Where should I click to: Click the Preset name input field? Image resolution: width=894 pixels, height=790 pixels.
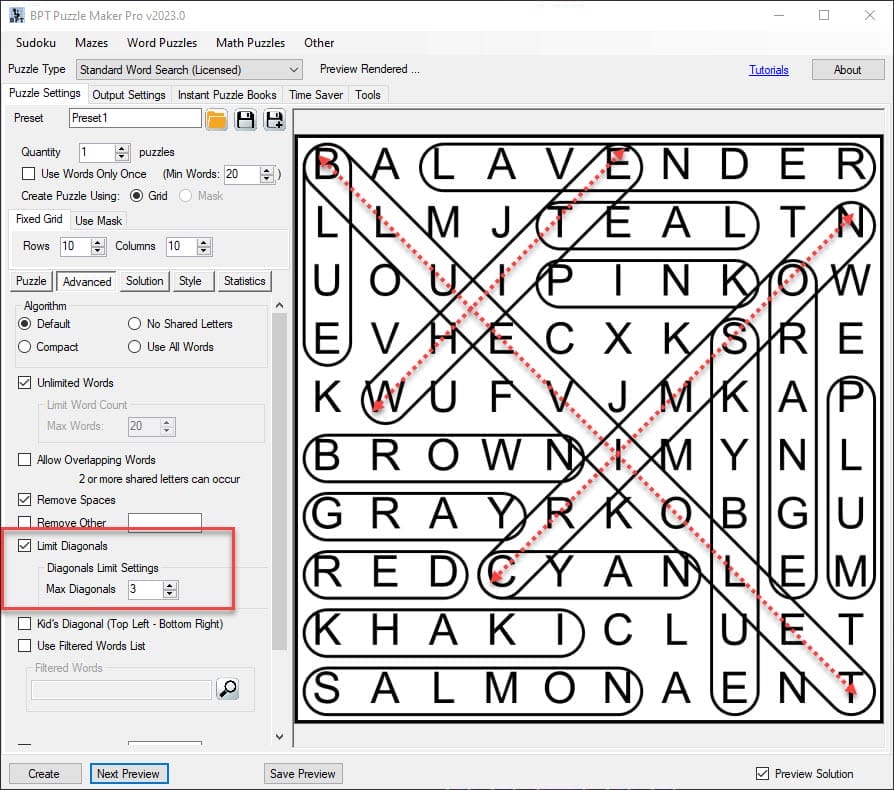click(x=135, y=118)
